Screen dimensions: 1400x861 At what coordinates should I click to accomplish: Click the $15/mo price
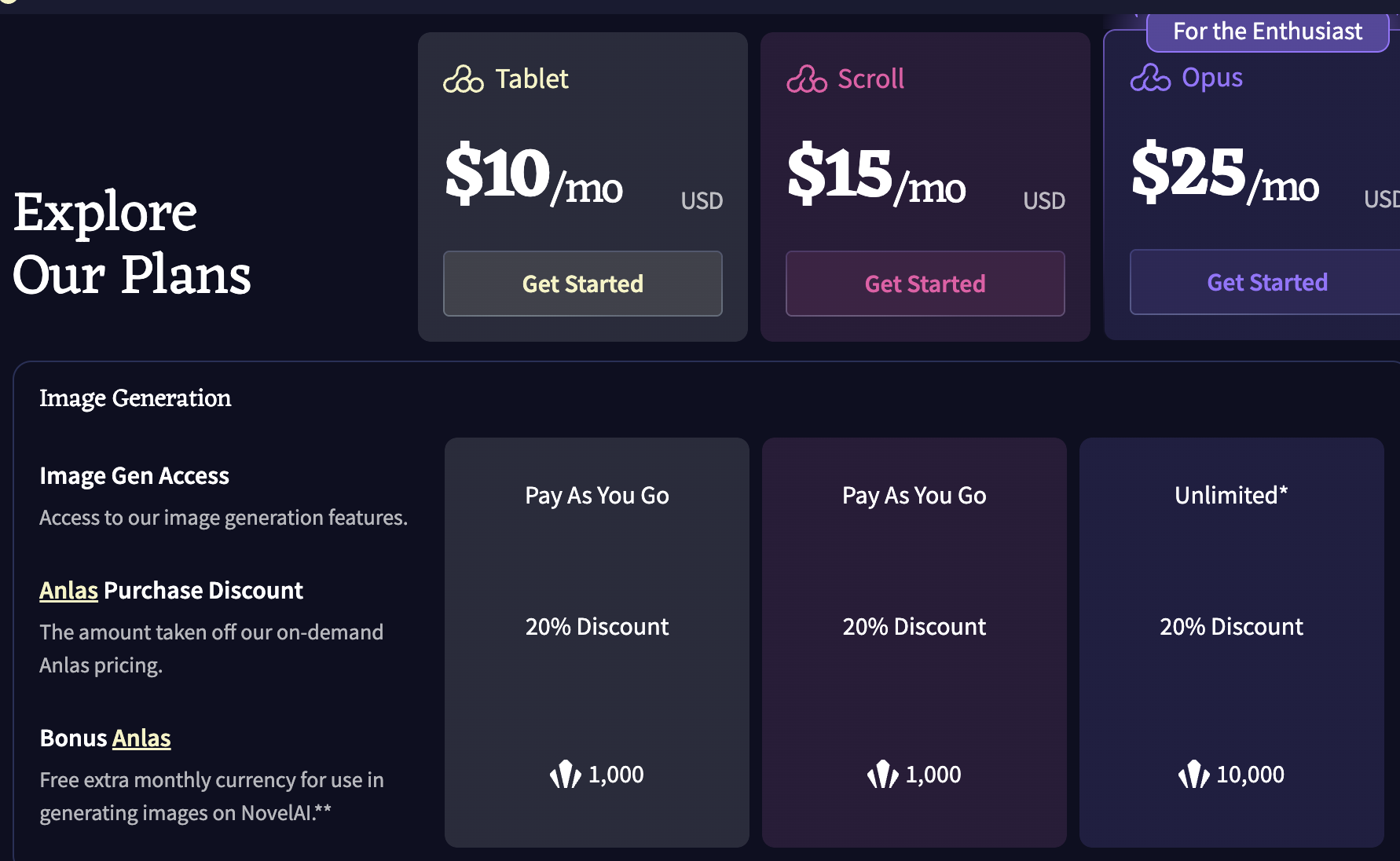coord(876,174)
